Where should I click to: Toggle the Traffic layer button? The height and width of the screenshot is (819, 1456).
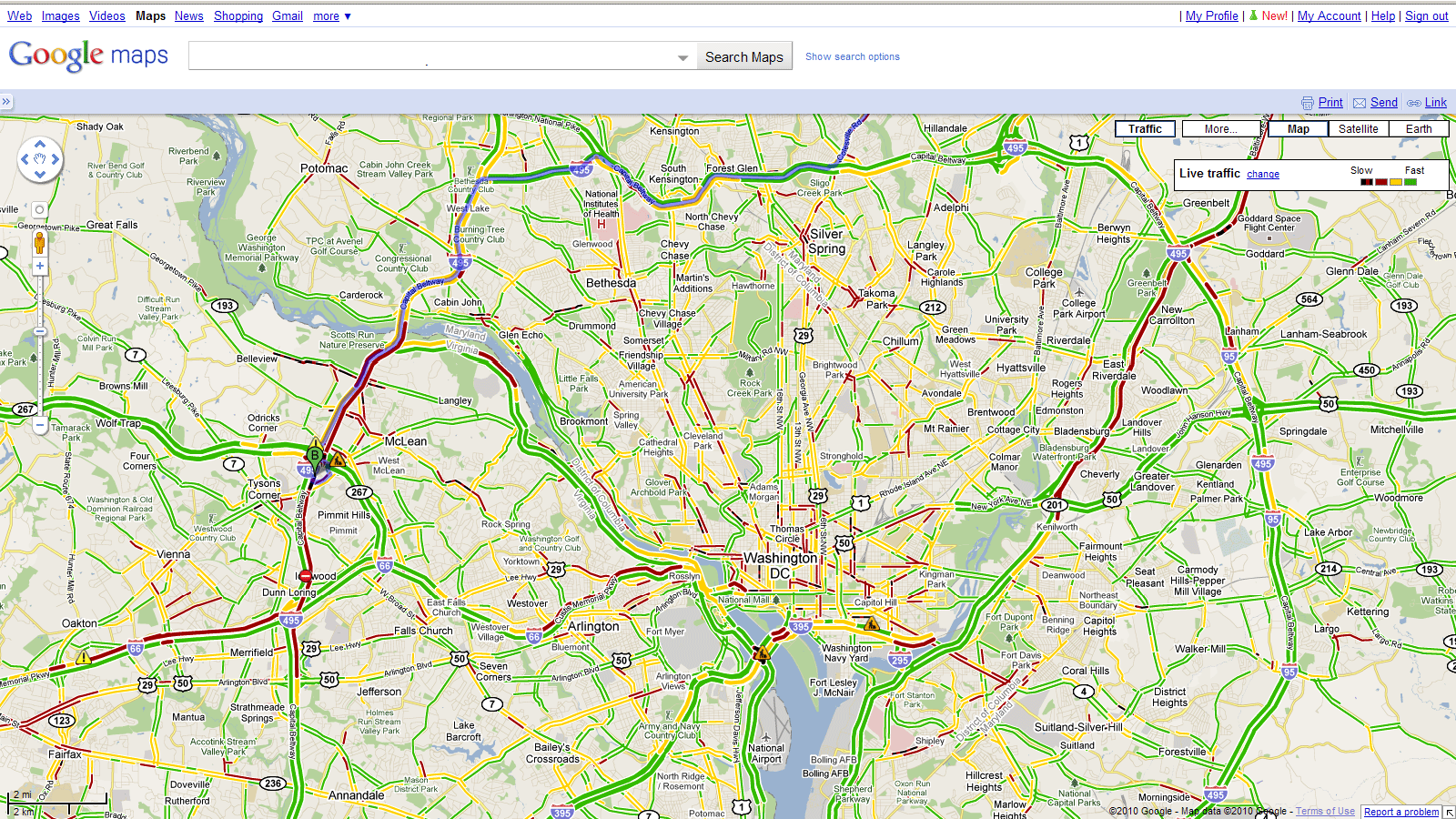tap(1145, 129)
